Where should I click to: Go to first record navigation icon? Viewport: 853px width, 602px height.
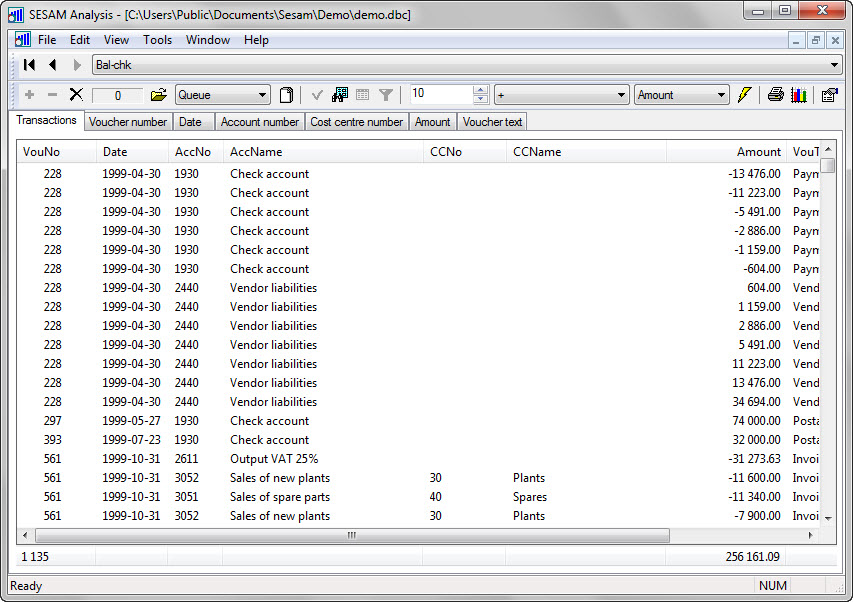29,65
